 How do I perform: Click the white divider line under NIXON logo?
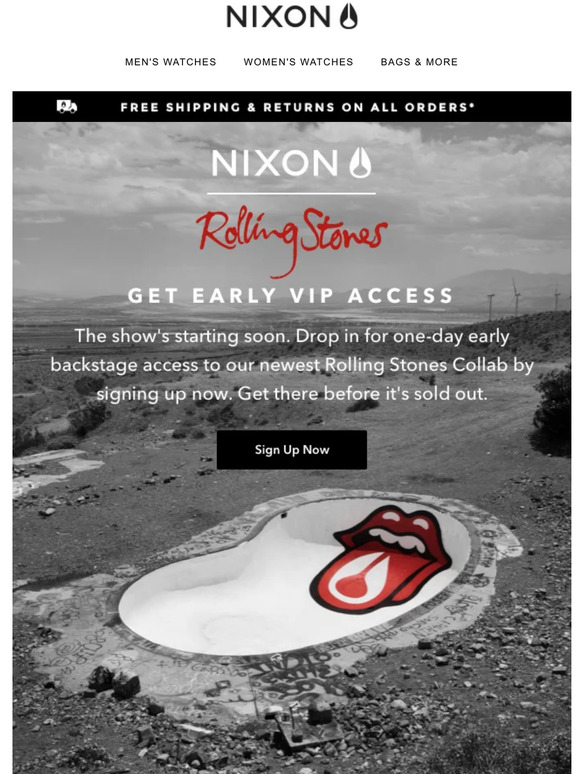[x=291, y=194]
